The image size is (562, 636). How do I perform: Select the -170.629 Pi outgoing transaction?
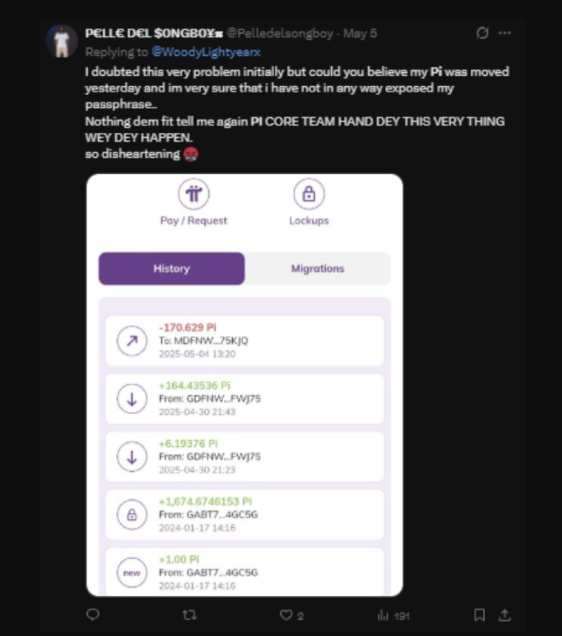coord(245,341)
